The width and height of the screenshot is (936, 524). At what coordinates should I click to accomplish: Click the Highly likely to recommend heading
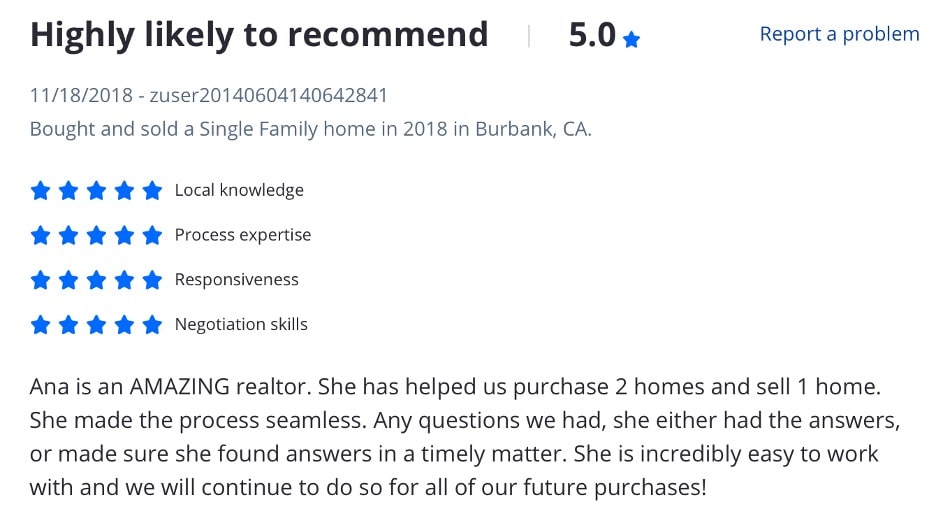coord(259,34)
